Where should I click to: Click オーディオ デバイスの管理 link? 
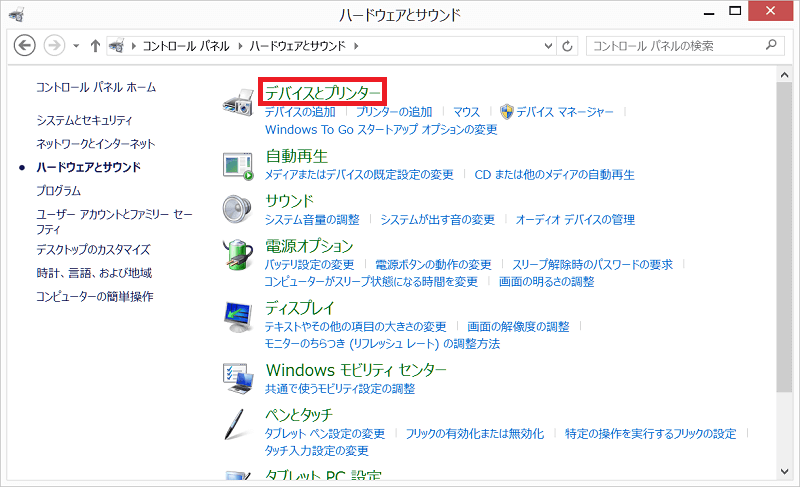coord(576,220)
